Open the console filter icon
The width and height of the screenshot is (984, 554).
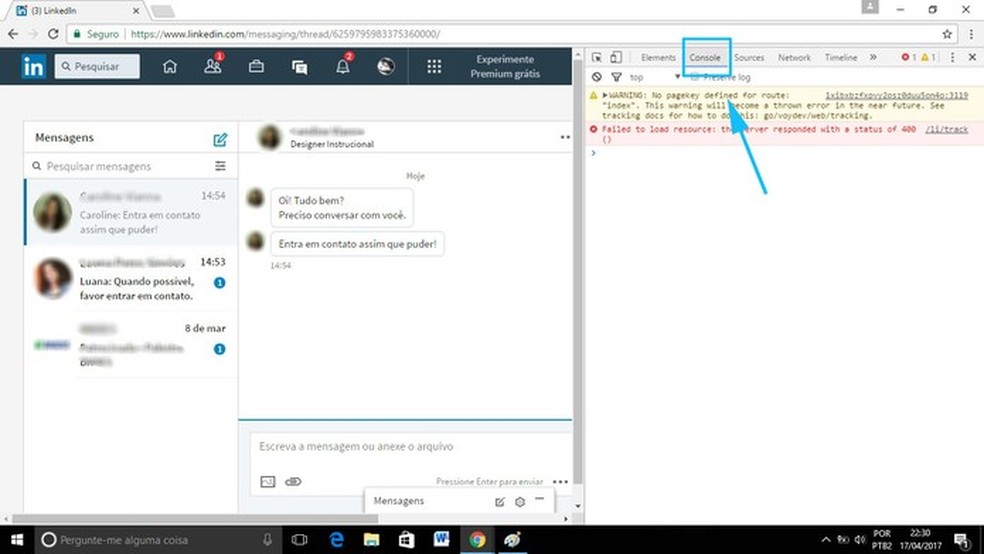616,77
